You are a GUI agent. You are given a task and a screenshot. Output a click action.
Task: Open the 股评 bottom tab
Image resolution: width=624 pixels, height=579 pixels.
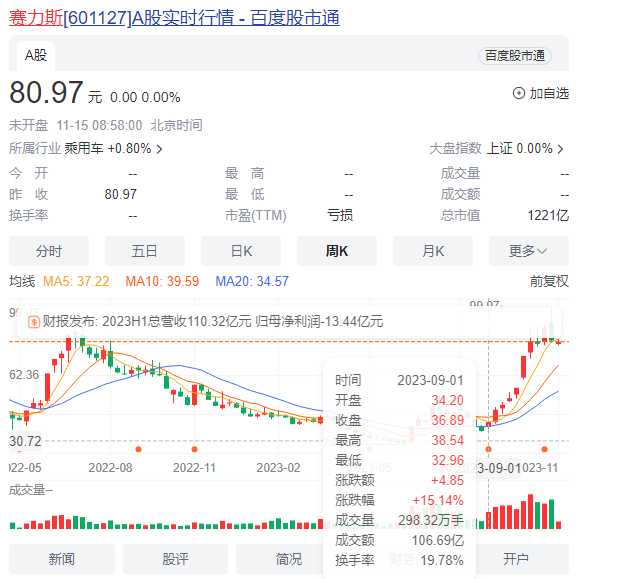(x=176, y=559)
